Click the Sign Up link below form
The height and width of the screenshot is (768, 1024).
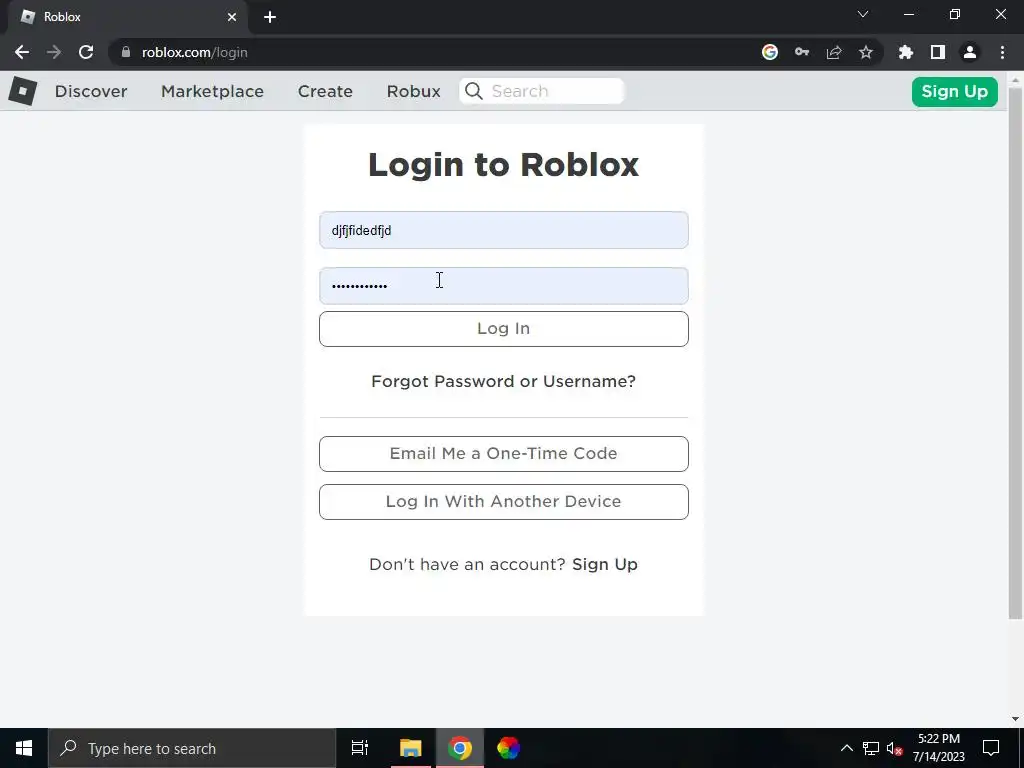click(605, 564)
